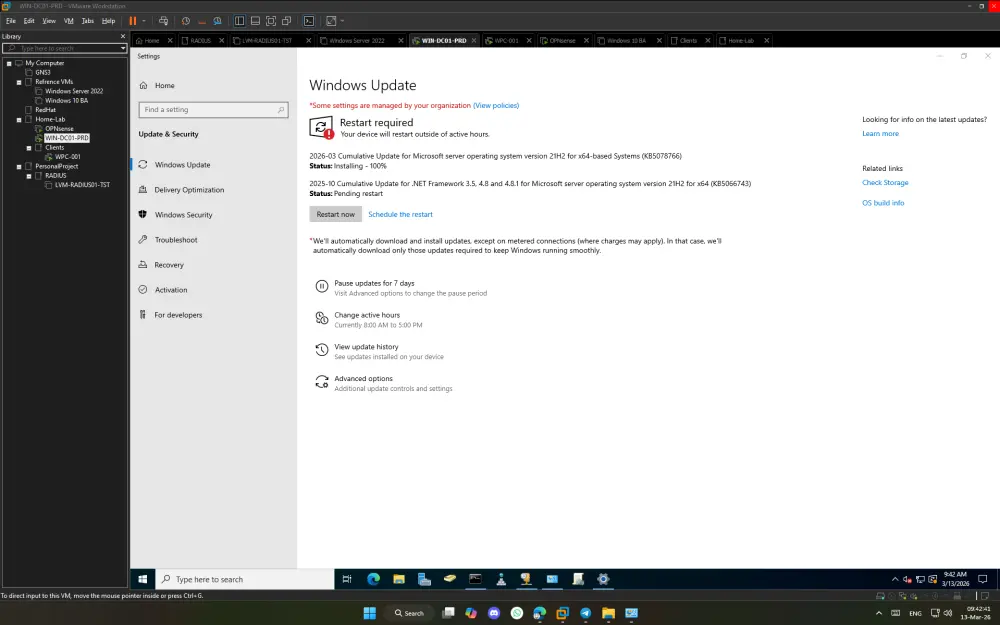Toggle the thumbnail bar view icon
This screenshot has height=625, width=1000.
[x=255, y=21]
